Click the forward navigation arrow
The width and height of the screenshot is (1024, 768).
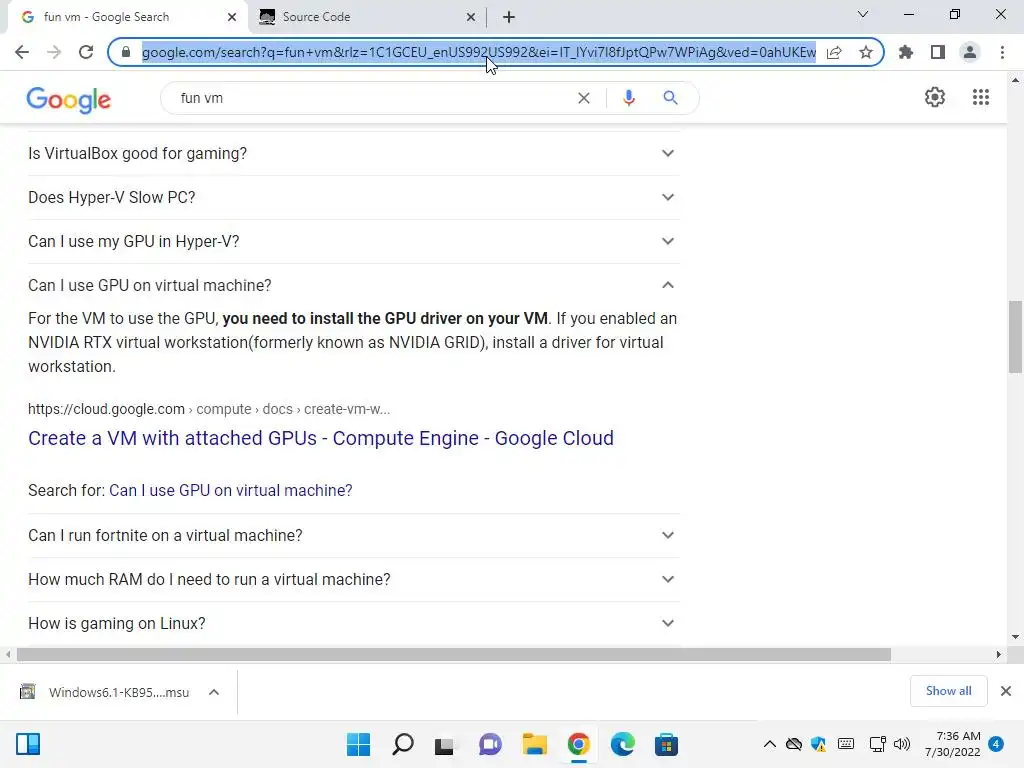coord(54,52)
